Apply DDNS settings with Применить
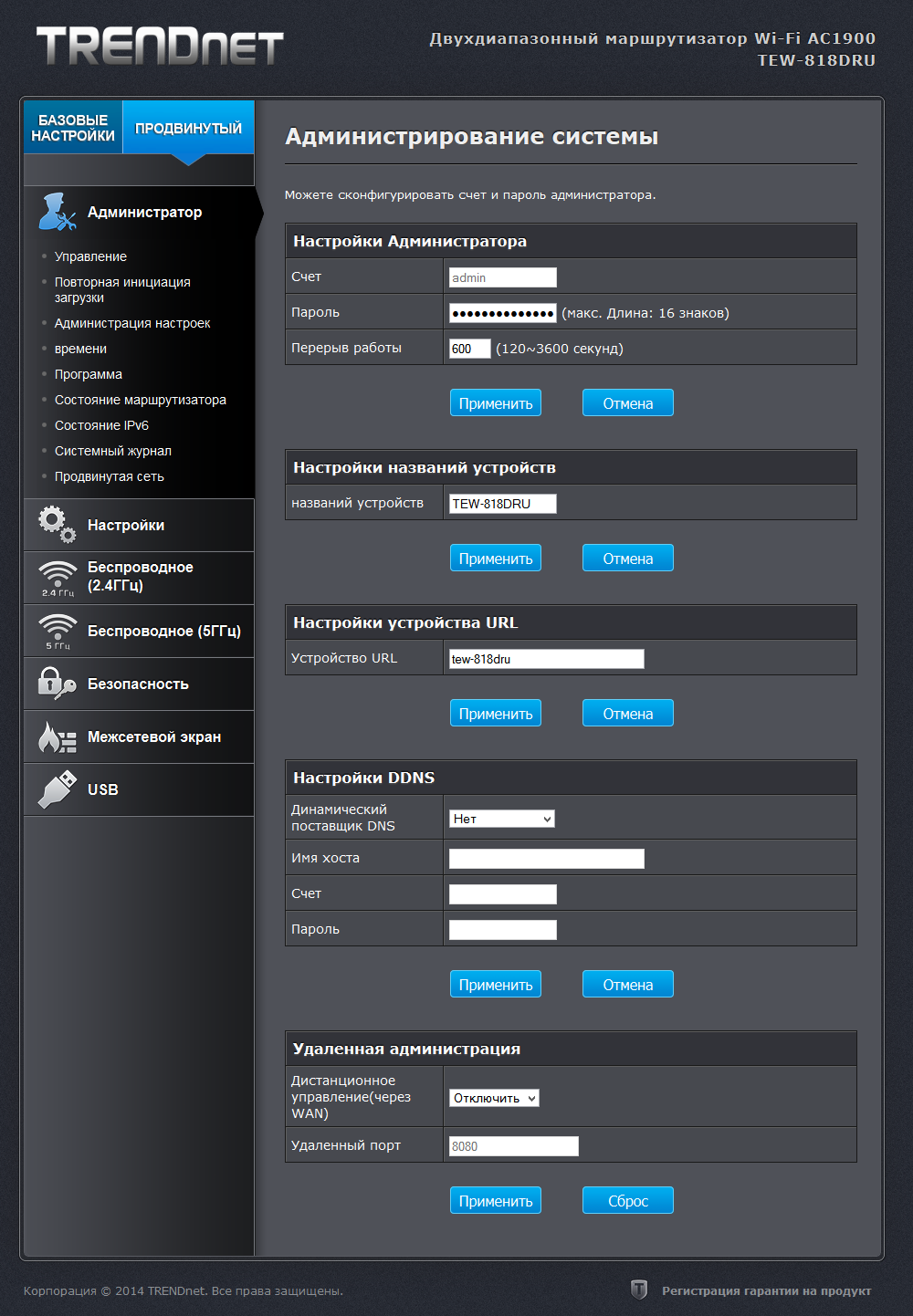Screen dimensions: 913x1316 point(496,984)
